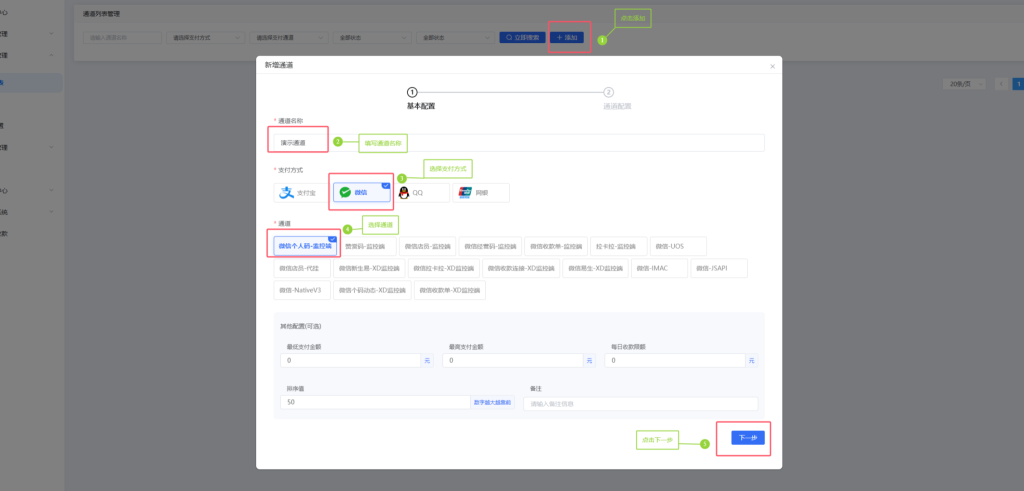Image resolution: width=1024 pixels, height=491 pixels.
Task: Click the 备注 remarks input field
Action: 641,404
